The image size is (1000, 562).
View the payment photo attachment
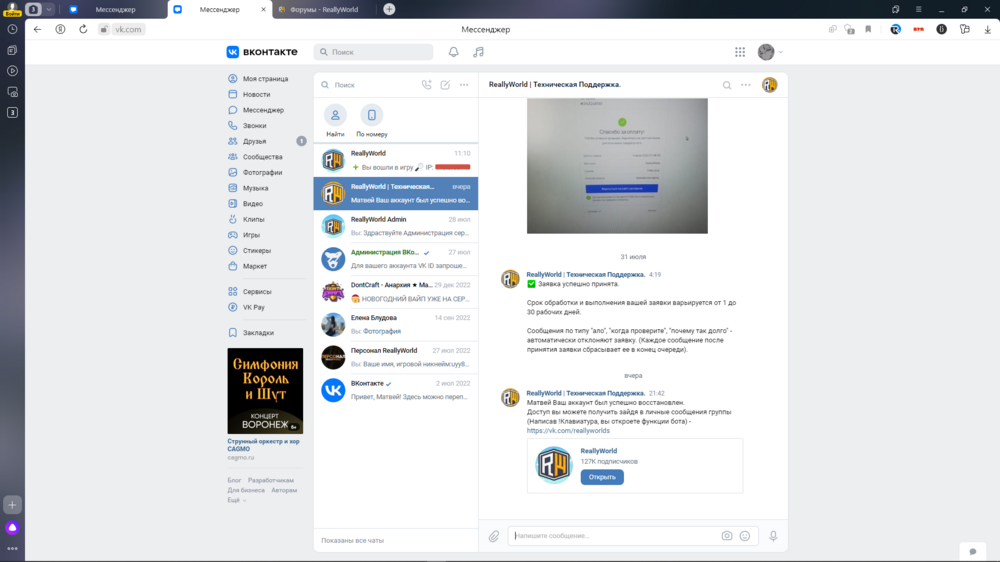617,166
